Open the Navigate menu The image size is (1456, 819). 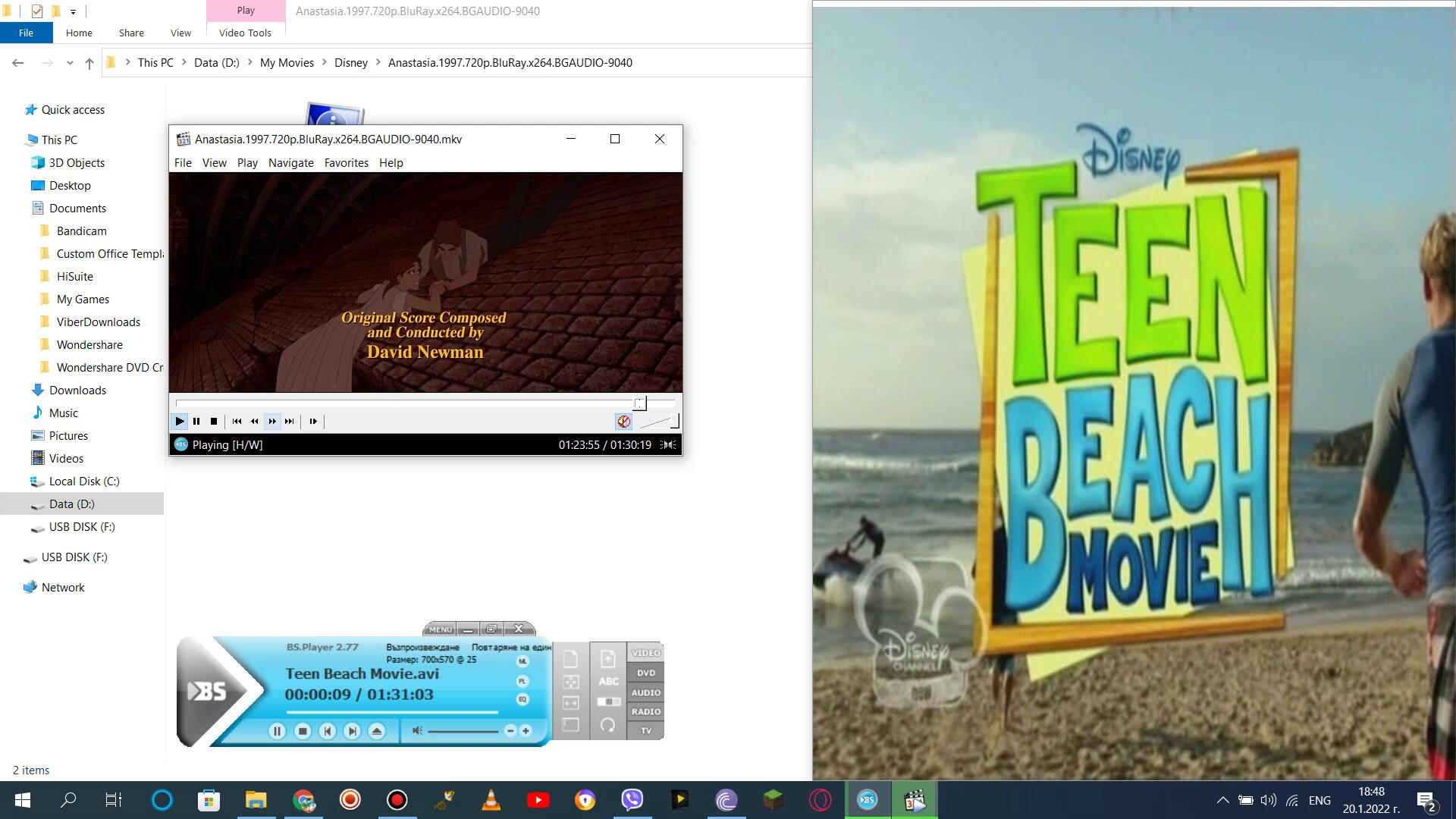(290, 163)
